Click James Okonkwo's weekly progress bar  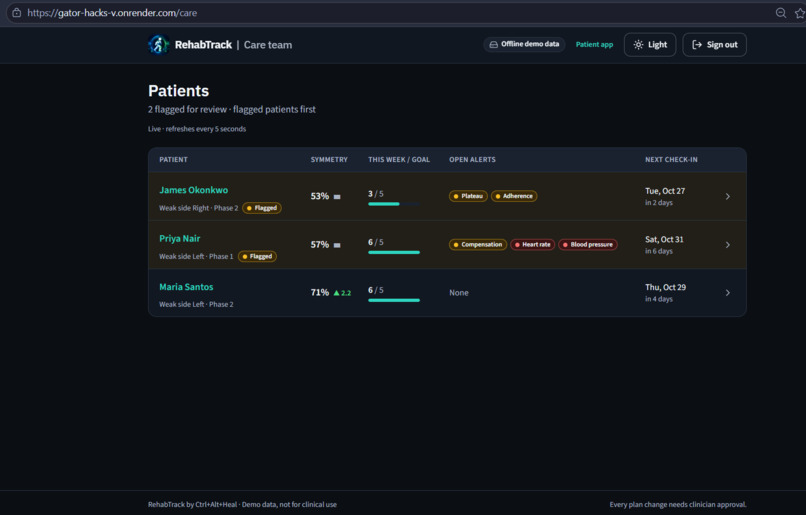pos(394,204)
